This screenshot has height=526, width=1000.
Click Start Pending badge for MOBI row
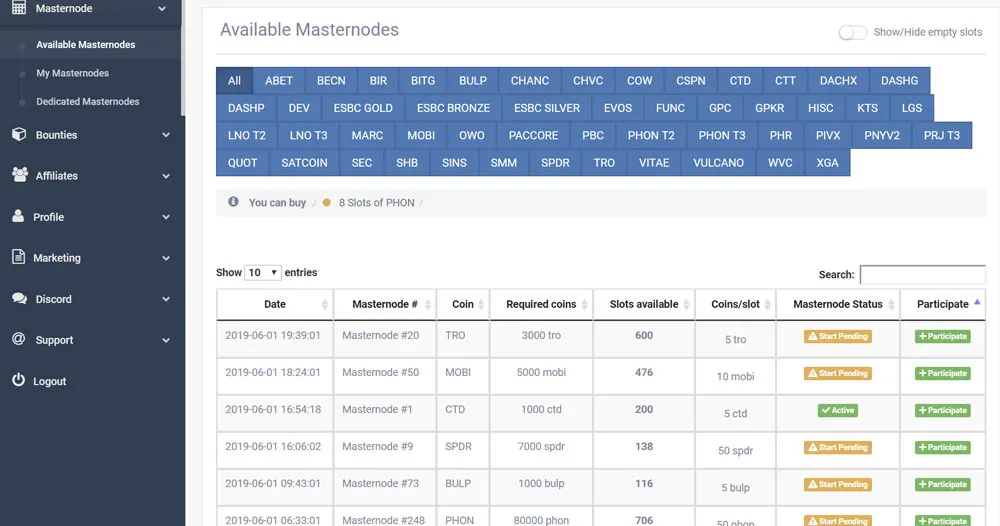837,373
